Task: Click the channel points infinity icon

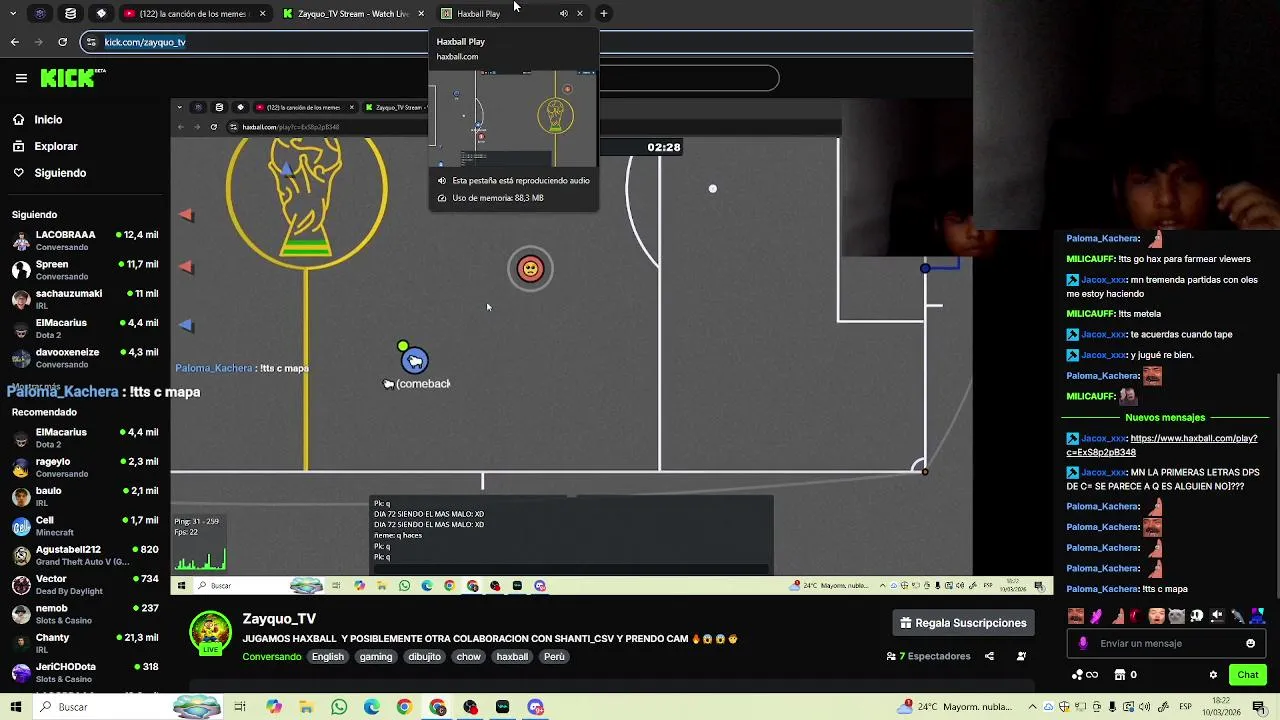Action: (x=1085, y=675)
